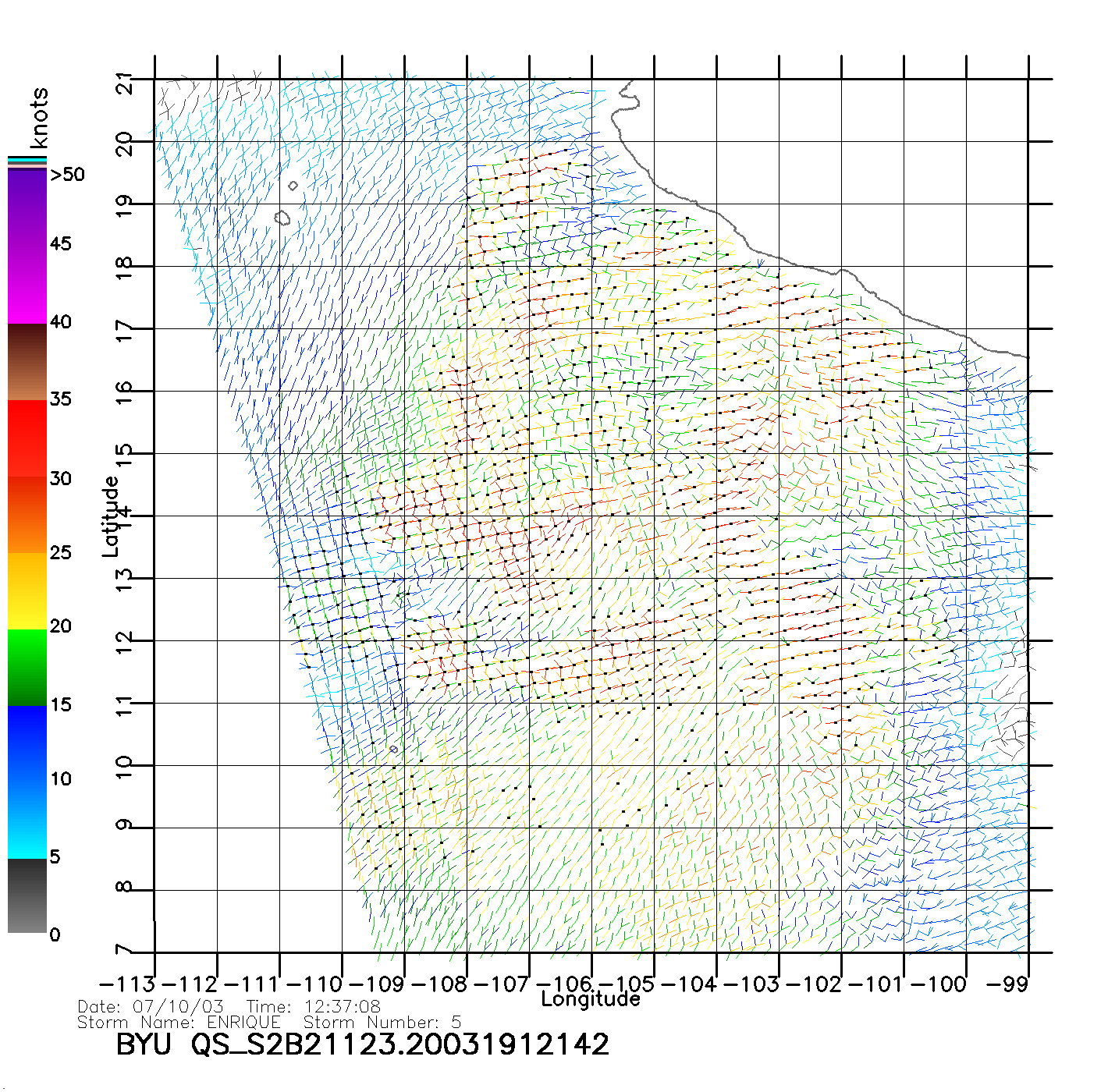Click the BYU QS_S2B21123 file title
Screen dimensions: 1108x1092
click(362, 1044)
